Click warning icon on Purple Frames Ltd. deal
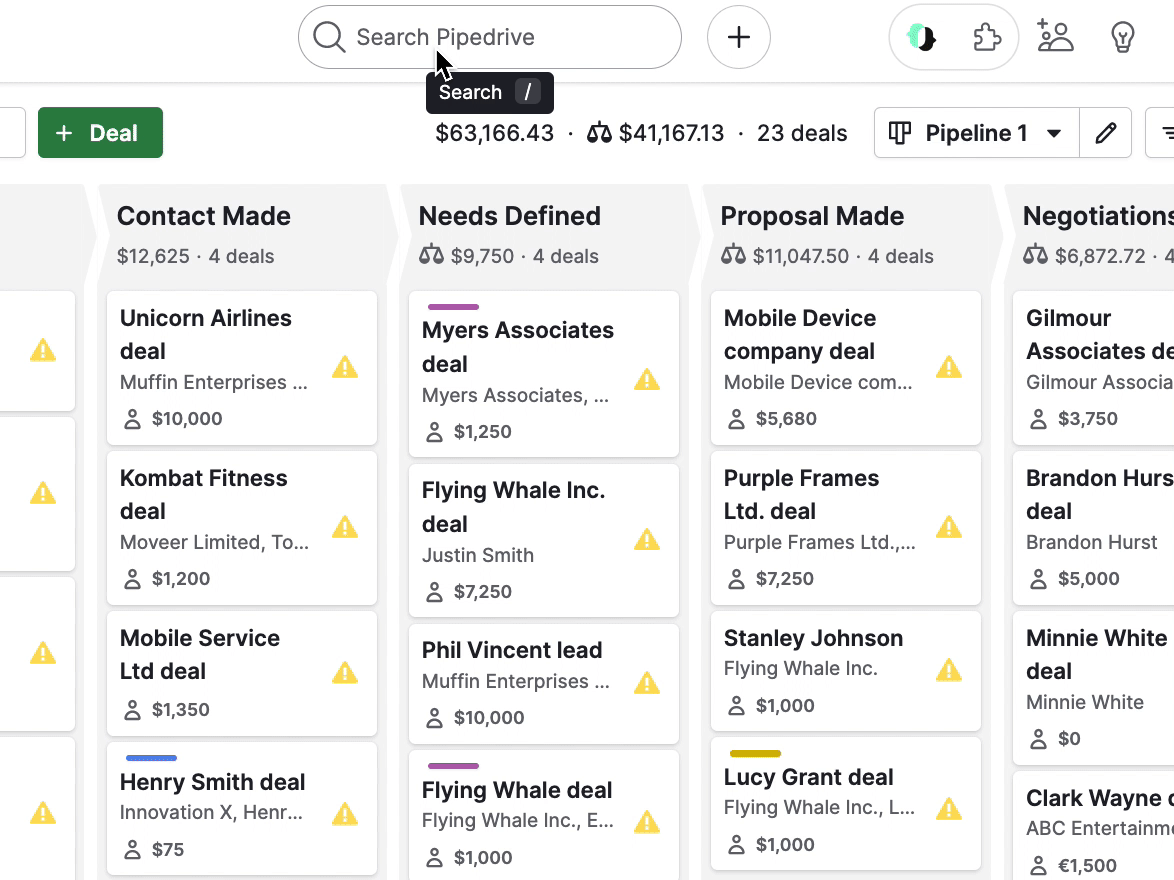 click(x=949, y=527)
